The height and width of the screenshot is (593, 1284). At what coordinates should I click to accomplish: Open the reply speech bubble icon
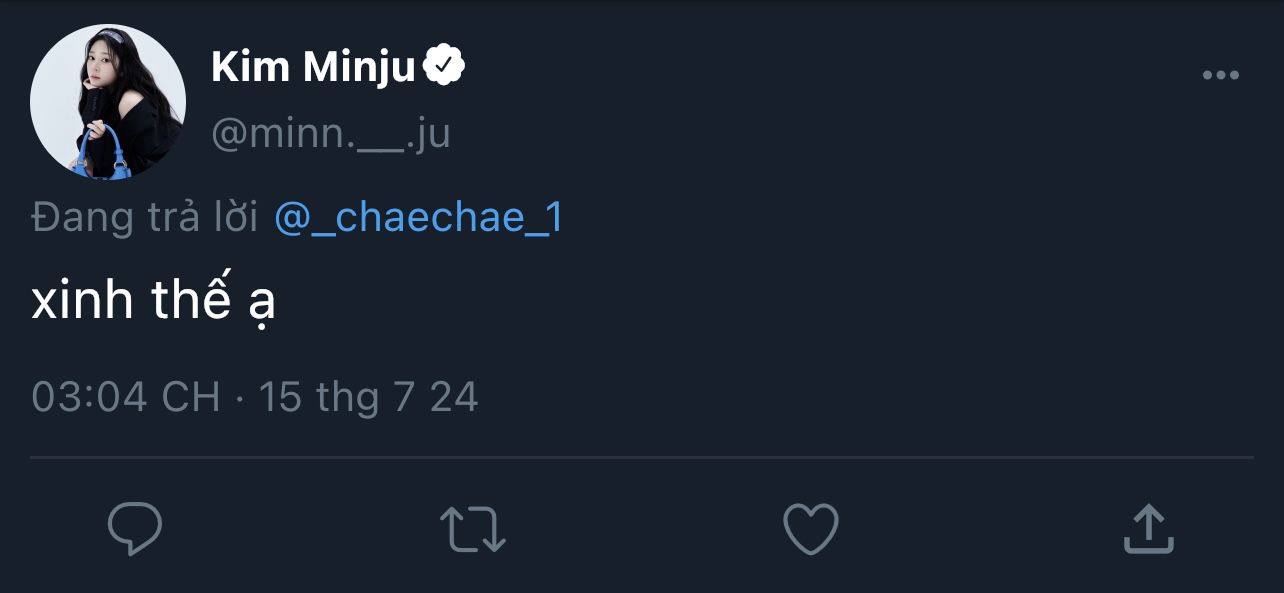click(135, 528)
